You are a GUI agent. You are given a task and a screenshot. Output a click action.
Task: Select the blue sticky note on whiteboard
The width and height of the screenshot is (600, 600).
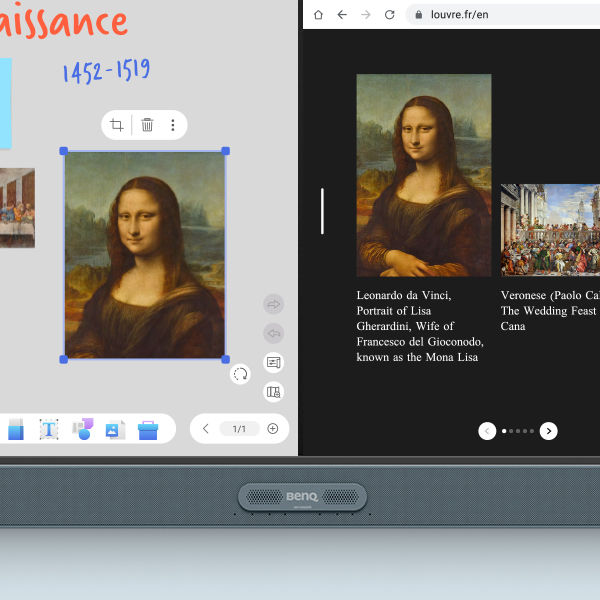[x=6, y=103]
